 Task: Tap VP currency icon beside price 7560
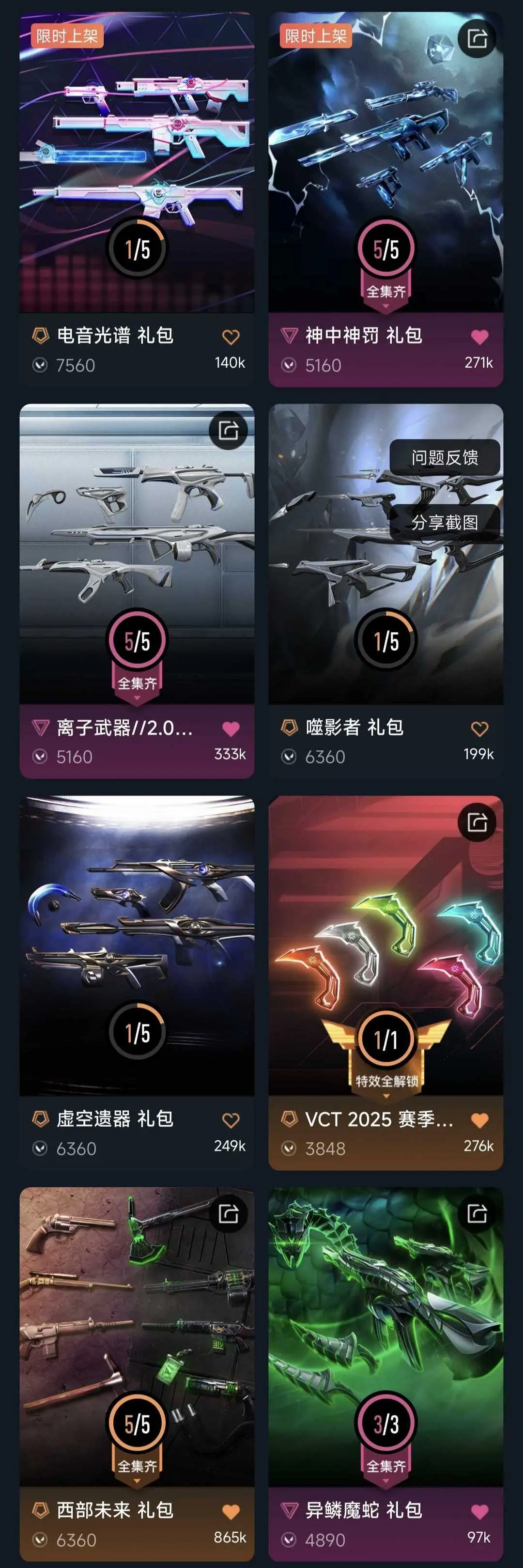tap(40, 365)
